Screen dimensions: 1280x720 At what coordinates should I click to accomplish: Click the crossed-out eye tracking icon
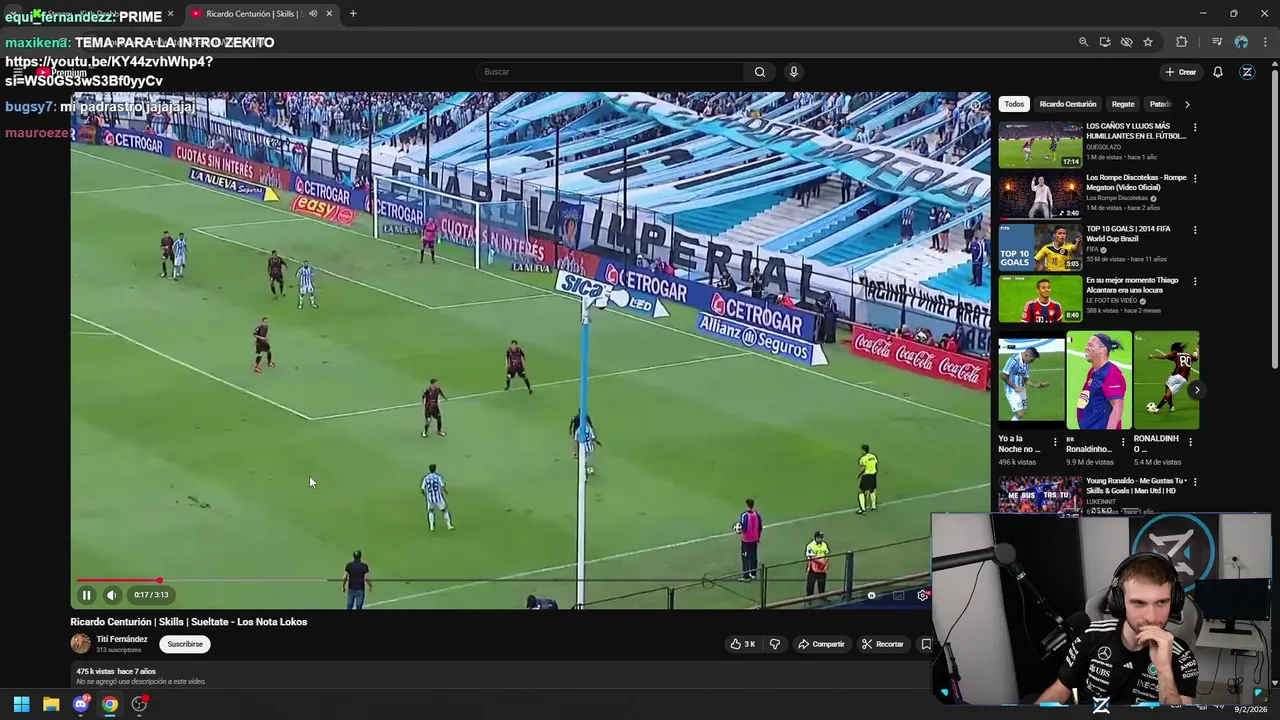1126,42
